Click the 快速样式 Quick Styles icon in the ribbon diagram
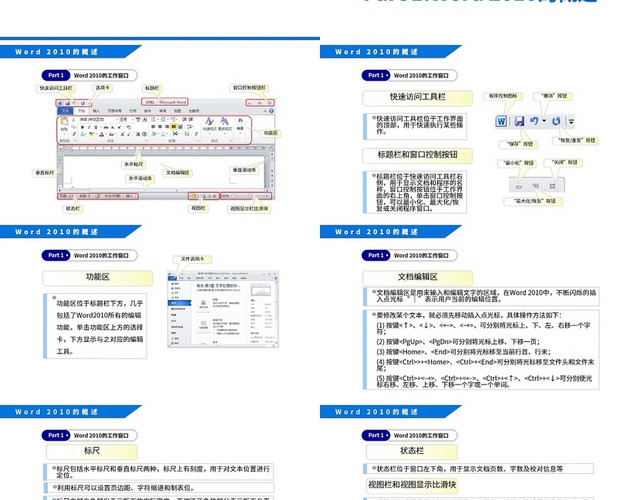This screenshot has height=500, width=640. click(209, 121)
